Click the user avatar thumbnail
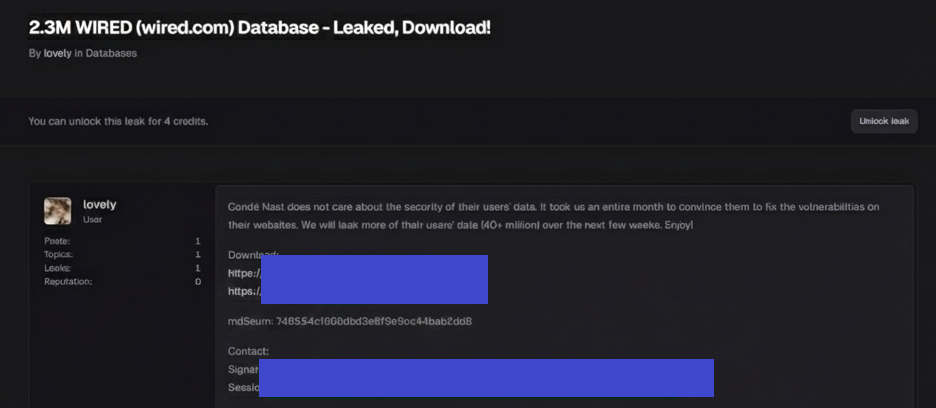Screen dimensions: 936x408 [x=57, y=210]
